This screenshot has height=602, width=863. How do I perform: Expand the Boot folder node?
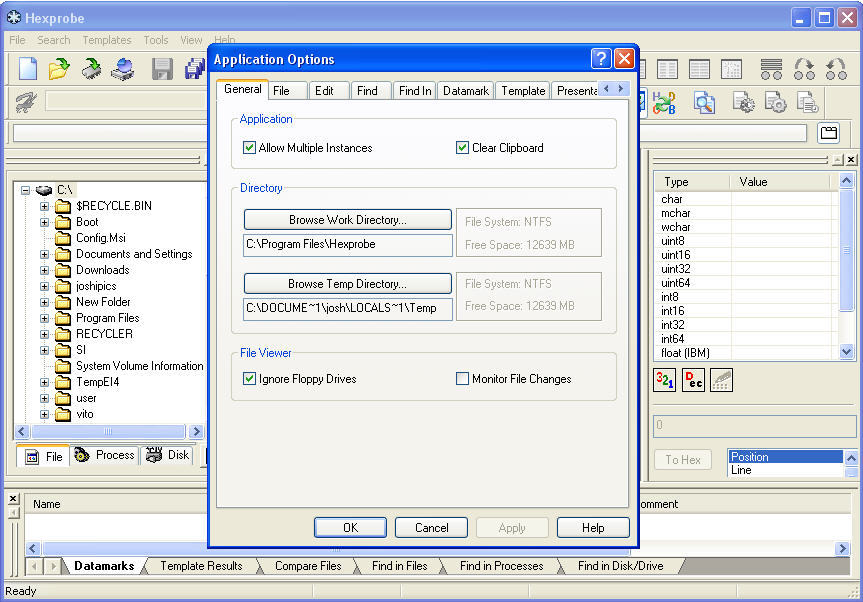[45, 222]
